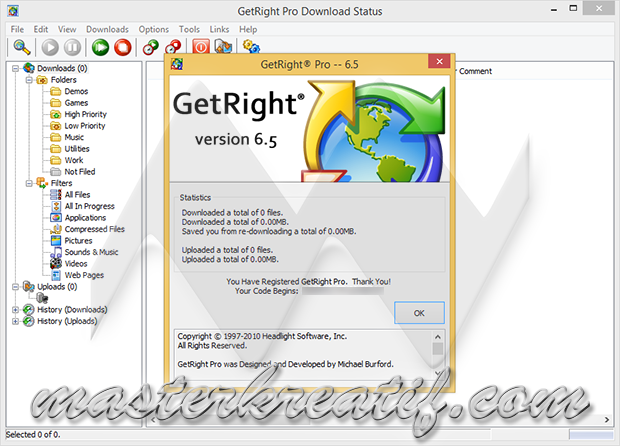Click the magnifier search toolbar icon

(x=21, y=47)
